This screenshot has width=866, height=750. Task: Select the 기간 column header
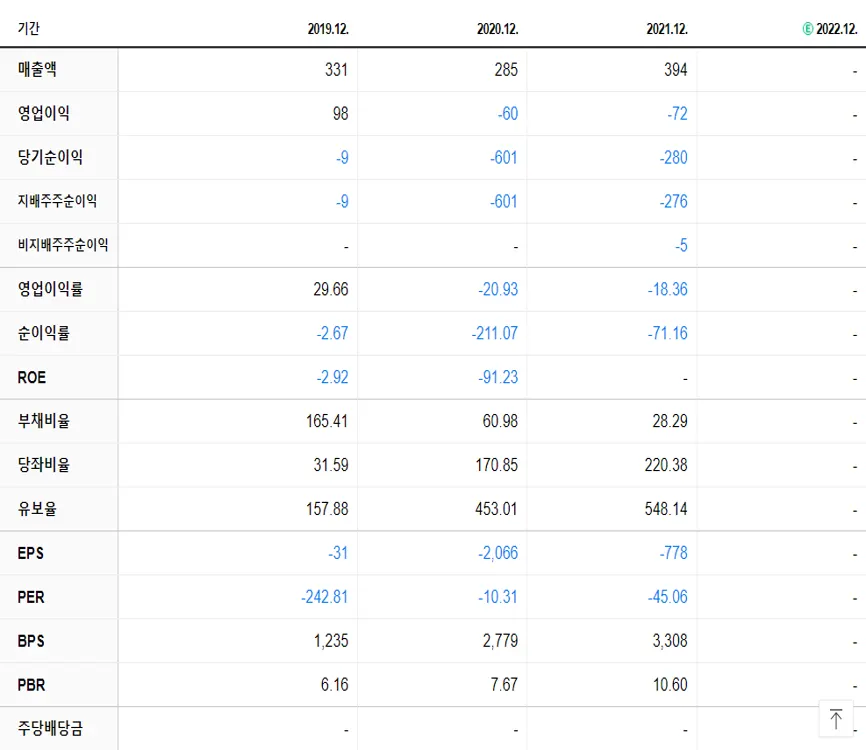click(x=25, y=29)
